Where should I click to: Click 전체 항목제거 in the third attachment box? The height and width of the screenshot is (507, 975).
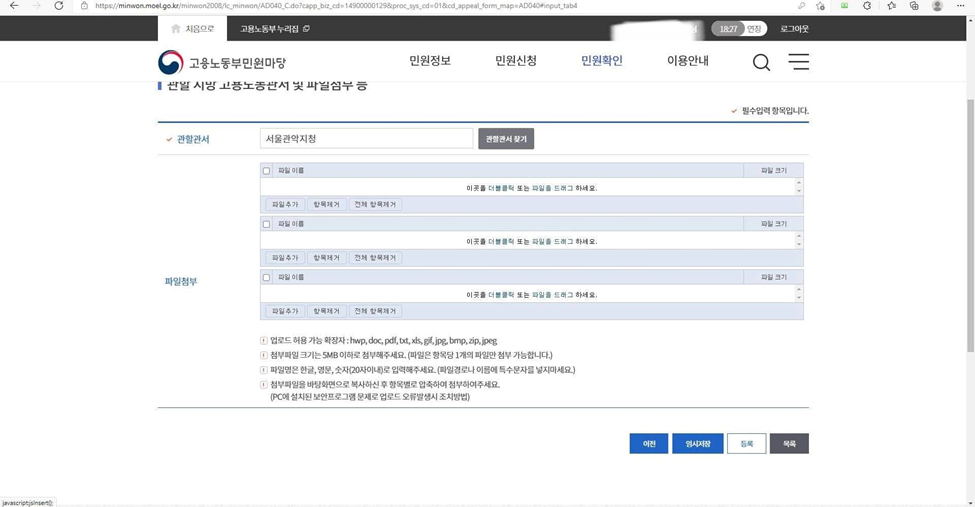pyautogui.click(x=375, y=311)
